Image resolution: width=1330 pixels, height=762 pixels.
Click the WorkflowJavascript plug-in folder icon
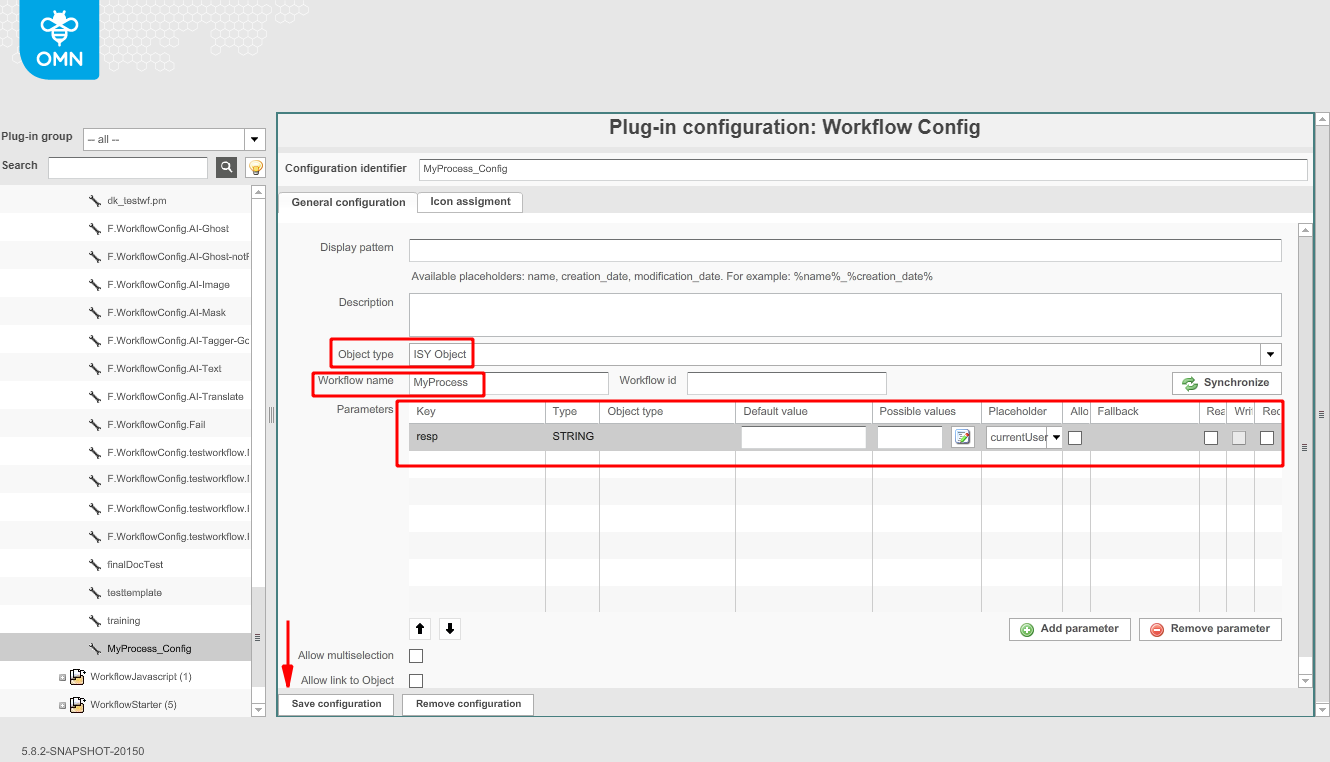click(x=77, y=677)
